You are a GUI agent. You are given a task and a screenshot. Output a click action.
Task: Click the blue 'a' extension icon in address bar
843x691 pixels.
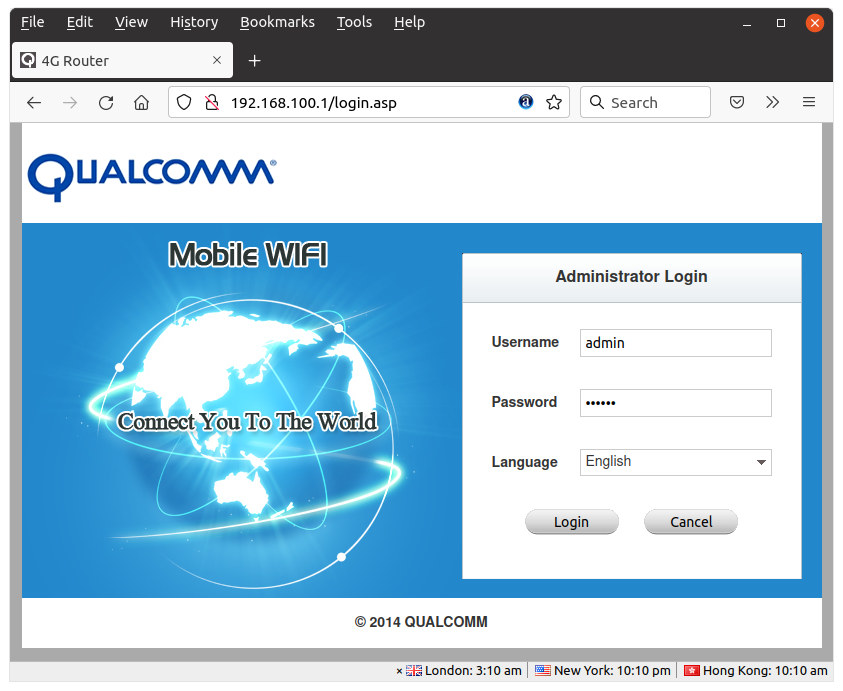tap(526, 102)
